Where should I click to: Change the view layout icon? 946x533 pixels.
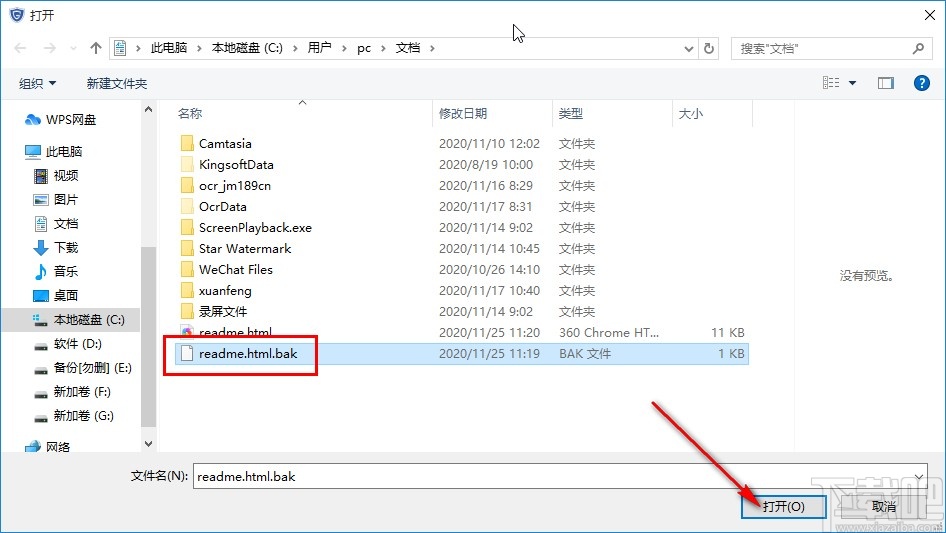831,83
